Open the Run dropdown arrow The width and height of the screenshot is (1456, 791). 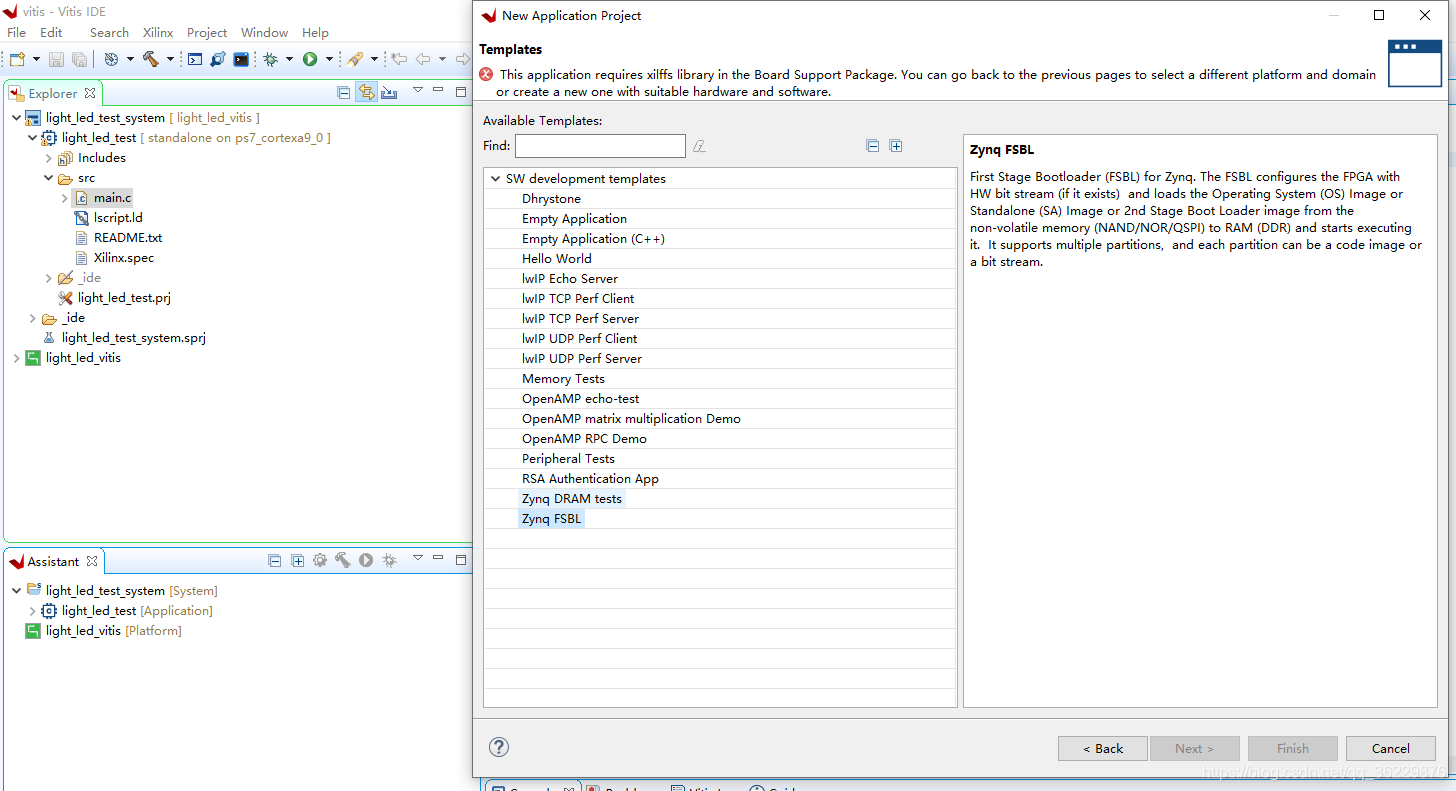point(329,60)
